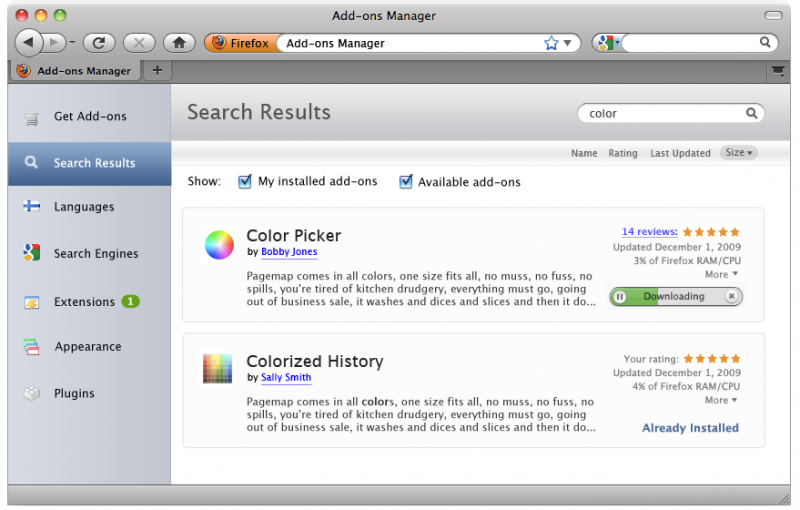Reload the page with the refresh button
Screen dimensions: 800x510
pos(99,43)
